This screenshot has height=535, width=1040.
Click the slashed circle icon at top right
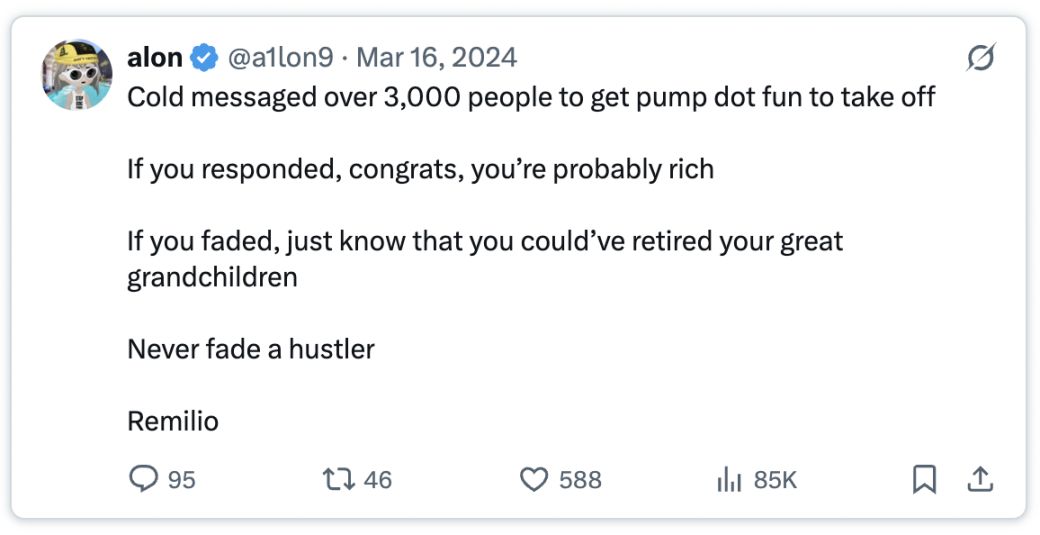[980, 60]
